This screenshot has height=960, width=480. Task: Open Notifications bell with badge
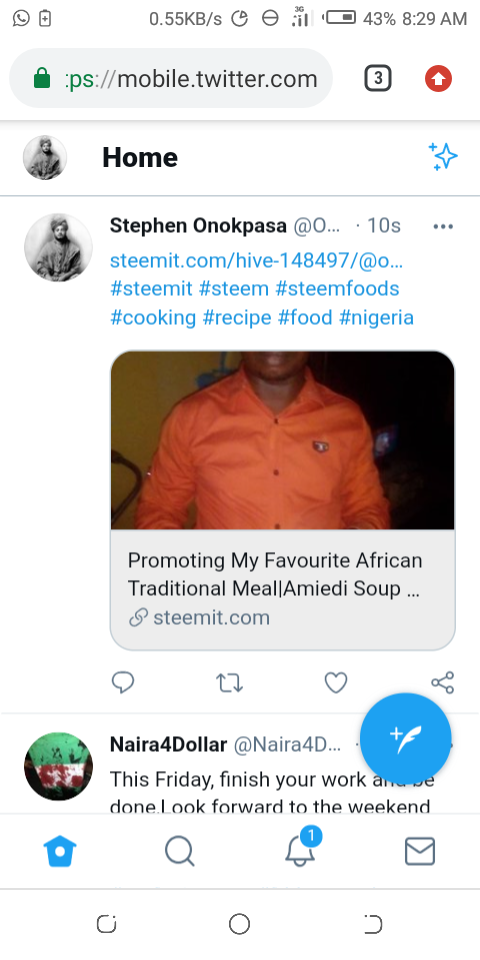click(x=302, y=848)
